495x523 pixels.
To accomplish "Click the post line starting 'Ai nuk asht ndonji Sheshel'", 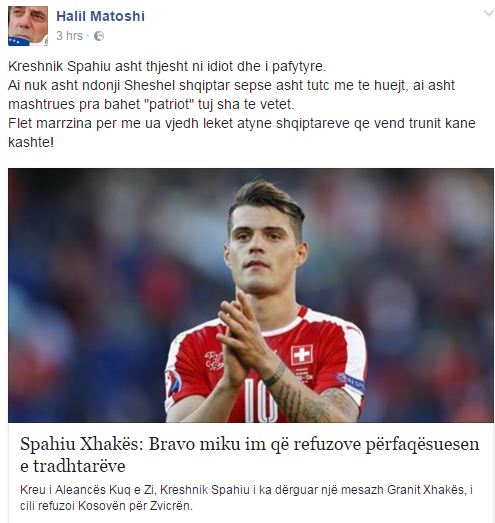I will point(231,85).
